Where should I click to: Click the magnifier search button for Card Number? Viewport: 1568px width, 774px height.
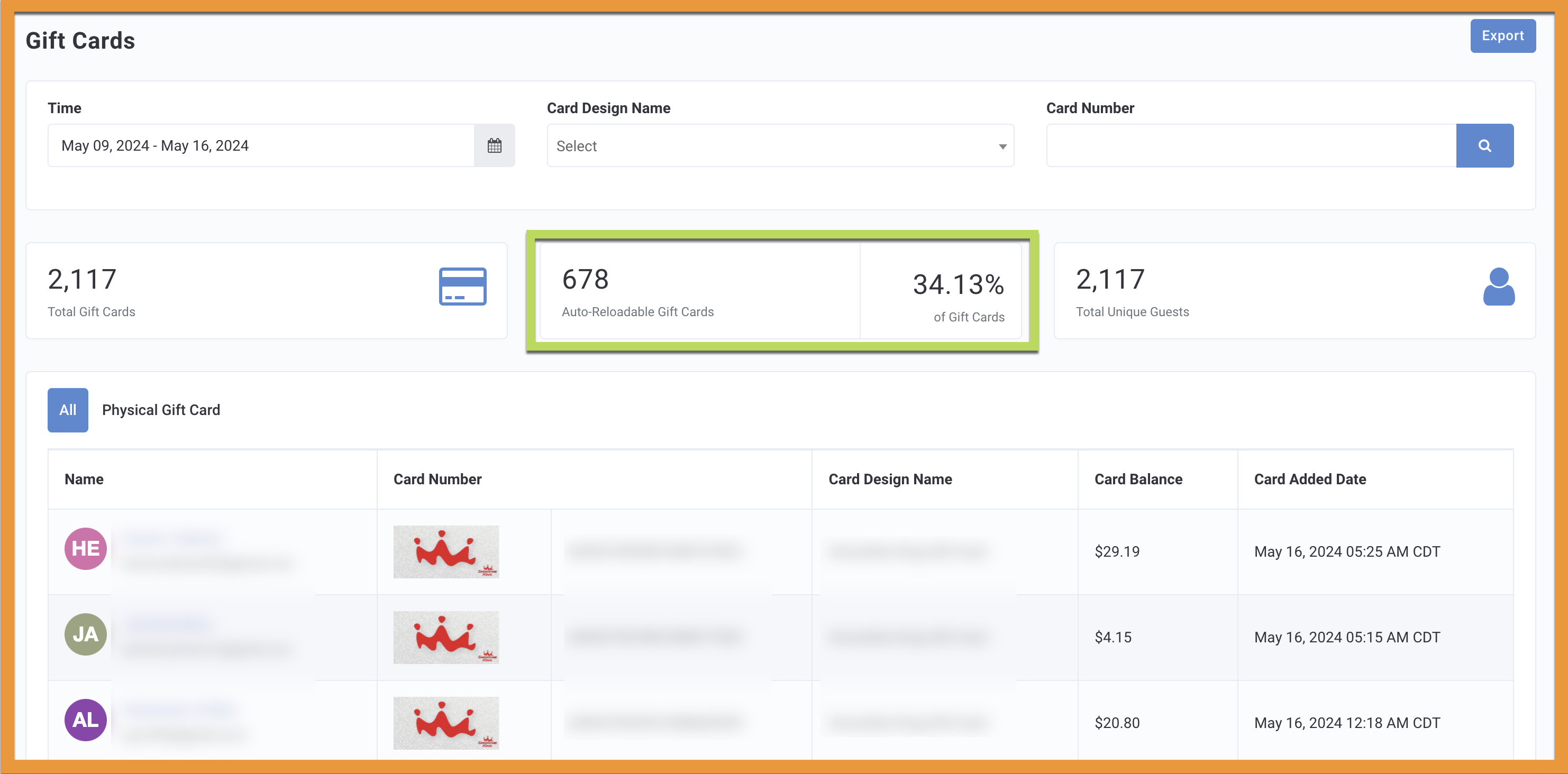click(x=1484, y=145)
